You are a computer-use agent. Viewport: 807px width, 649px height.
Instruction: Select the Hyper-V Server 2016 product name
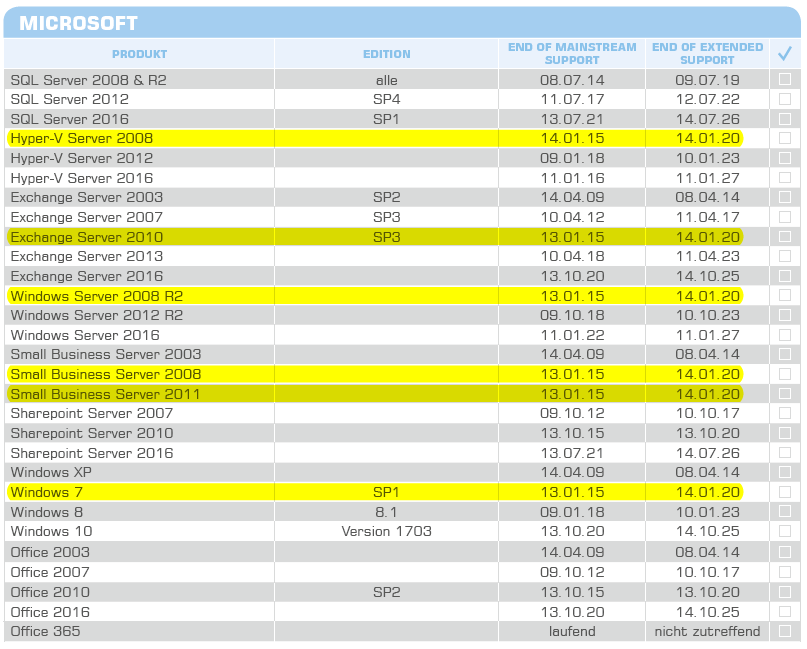82,178
